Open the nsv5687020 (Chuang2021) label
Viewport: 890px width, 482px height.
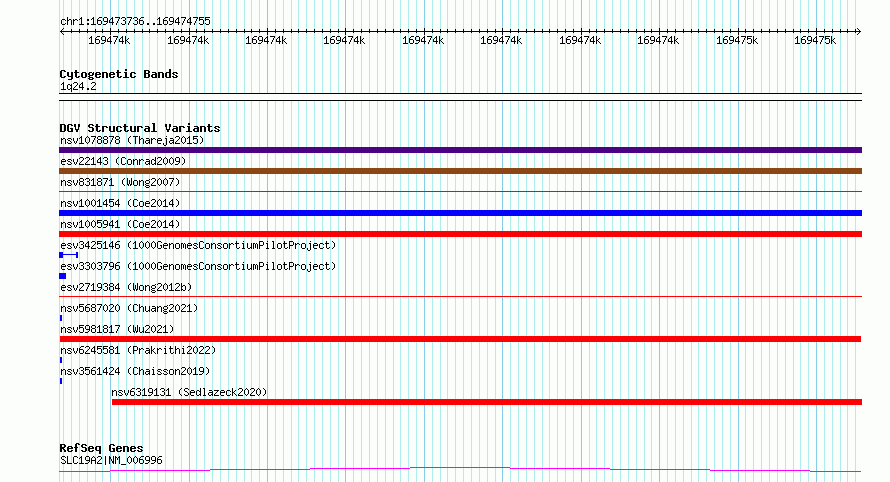pos(129,308)
